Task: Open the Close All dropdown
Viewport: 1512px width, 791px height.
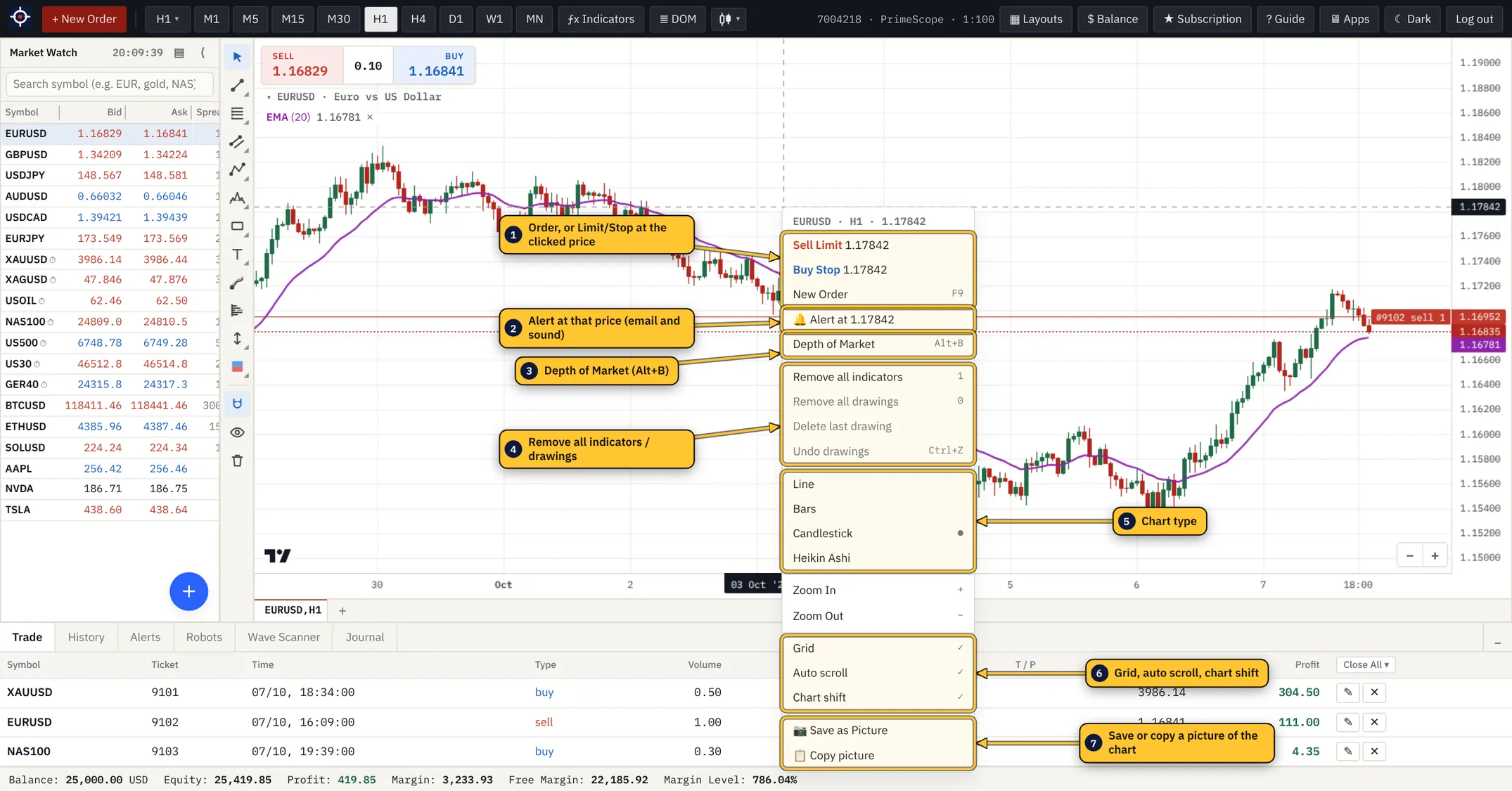Action: point(1366,664)
